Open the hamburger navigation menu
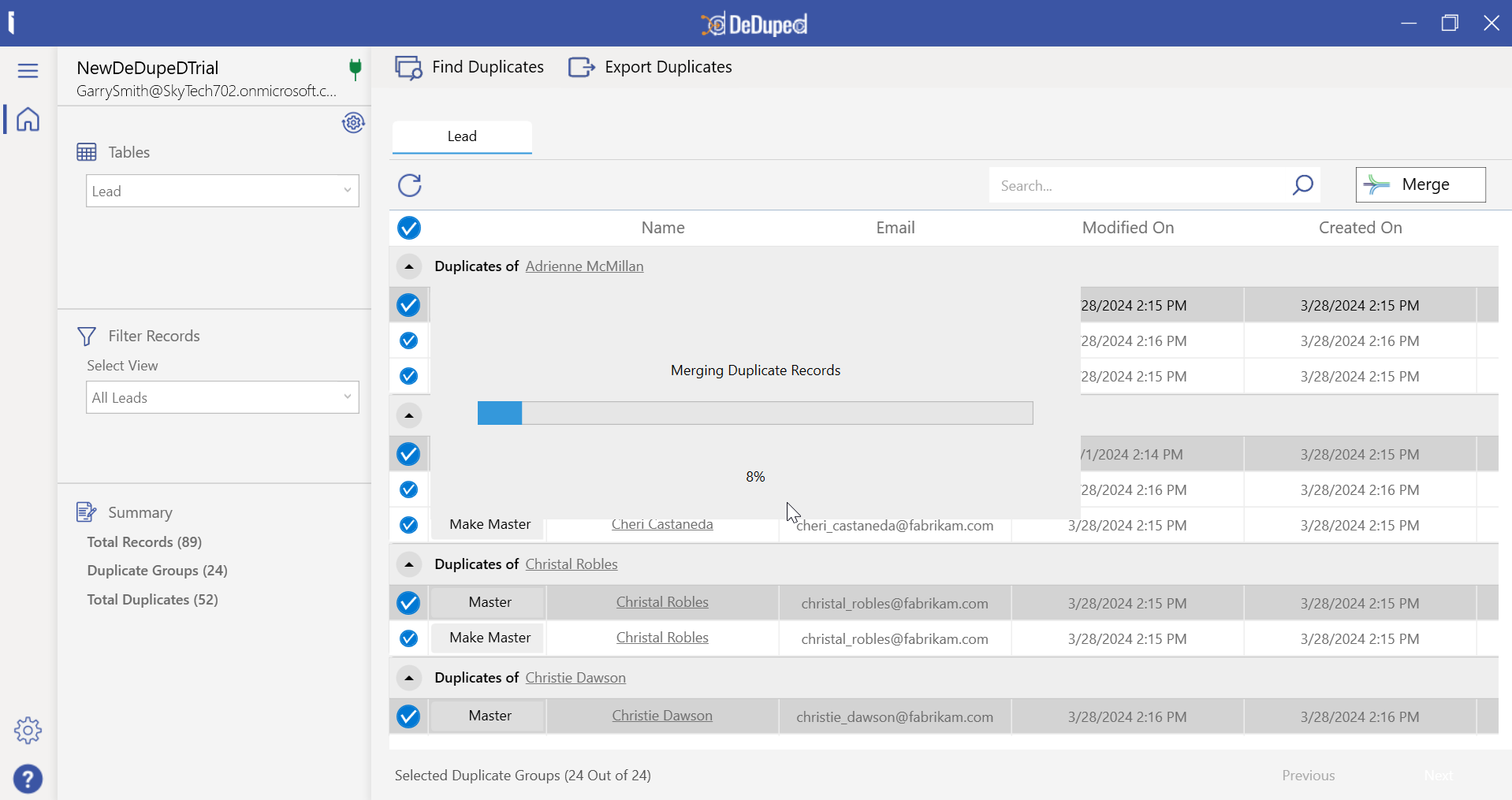1512x800 pixels. tap(28, 71)
